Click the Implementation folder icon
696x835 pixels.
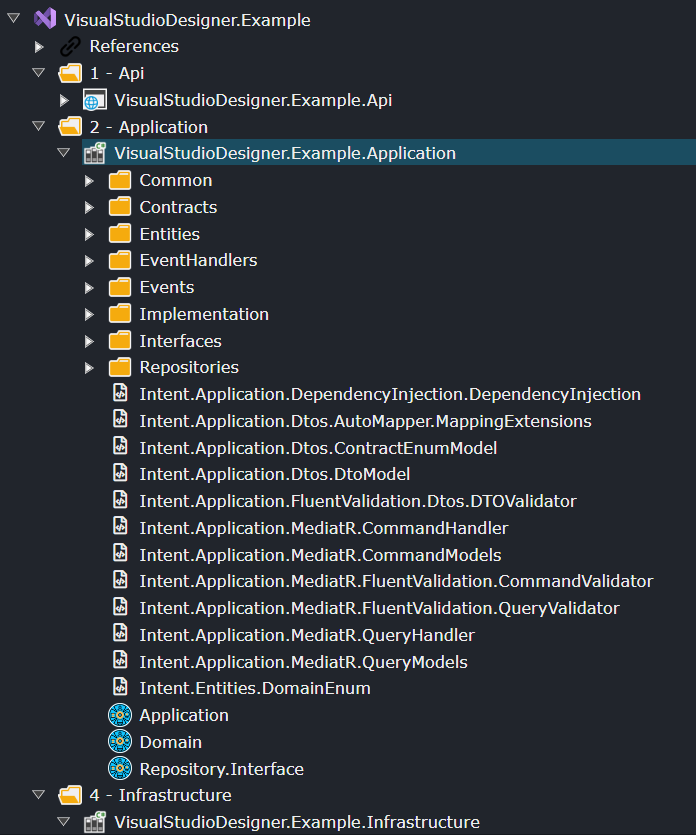120,314
